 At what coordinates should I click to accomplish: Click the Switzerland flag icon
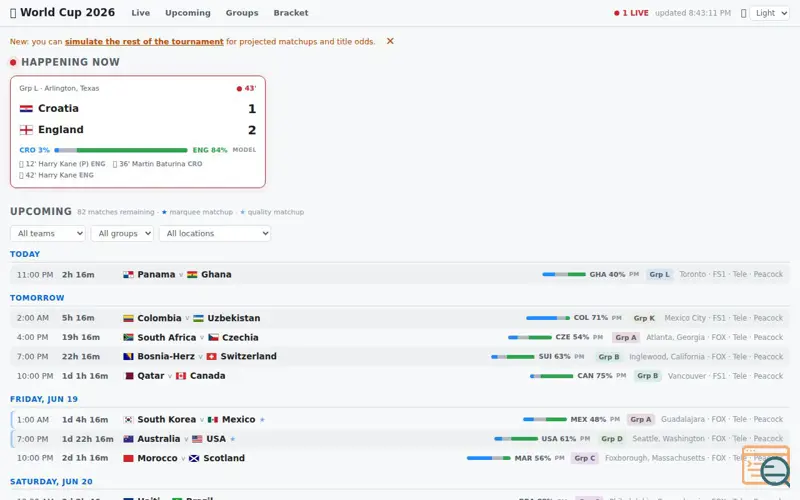click(211, 357)
